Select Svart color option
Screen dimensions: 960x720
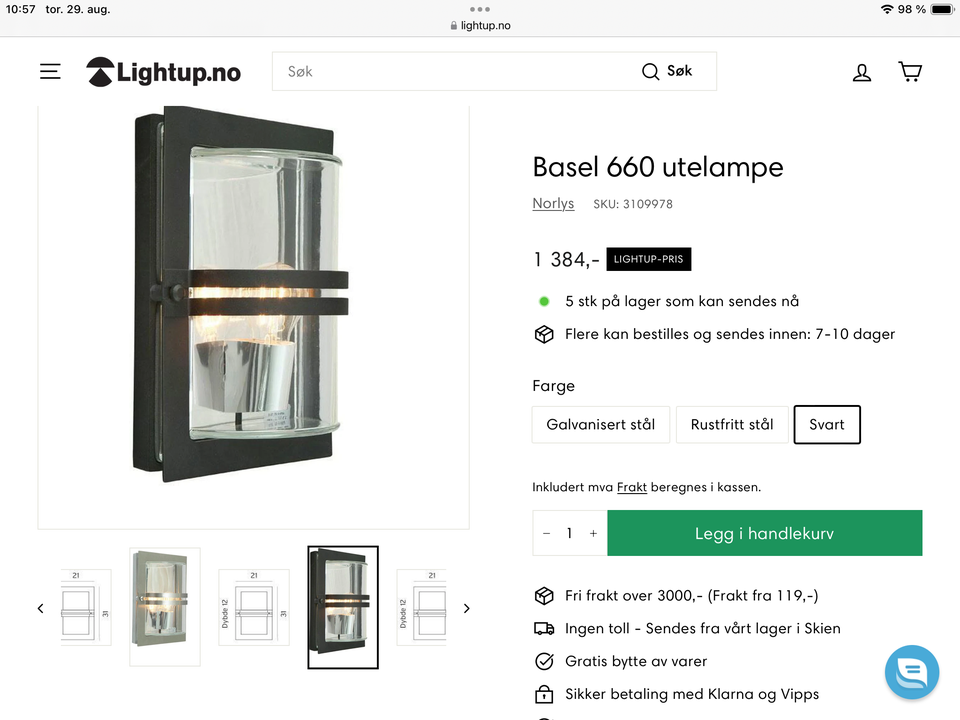tap(827, 424)
